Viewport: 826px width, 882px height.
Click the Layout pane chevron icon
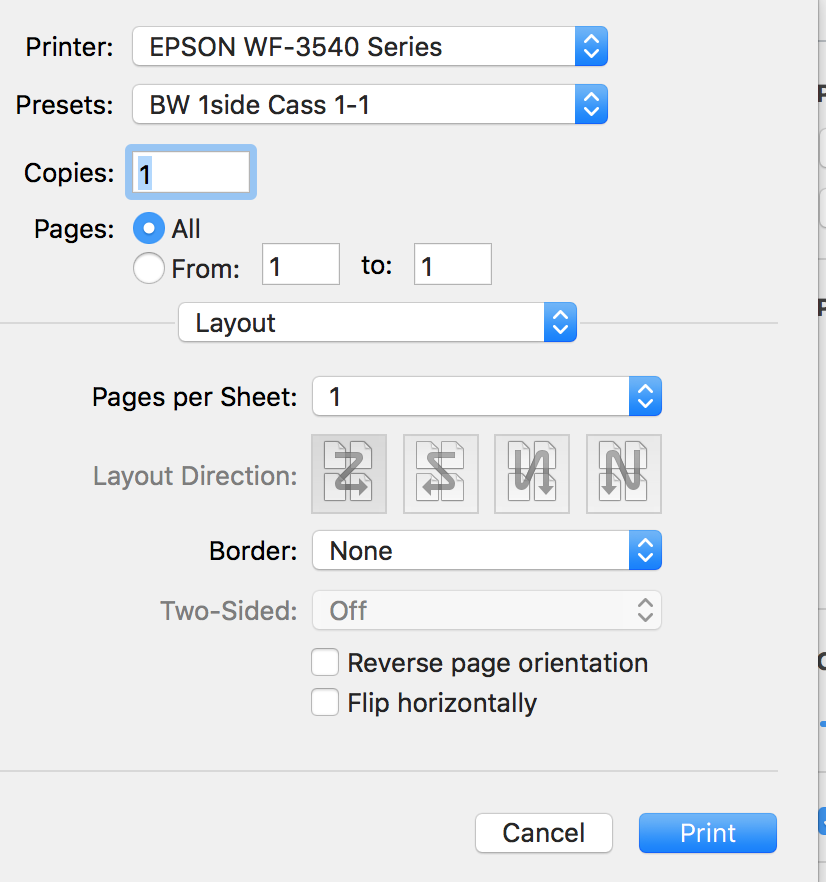pyautogui.click(x=561, y=322)
